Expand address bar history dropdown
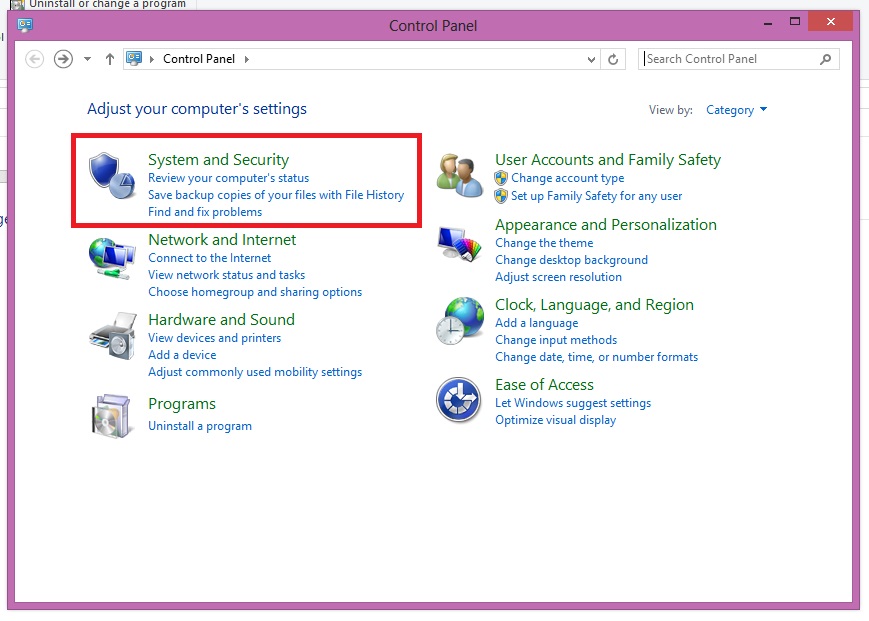This screenshot has height=621, width=869. 591,59
